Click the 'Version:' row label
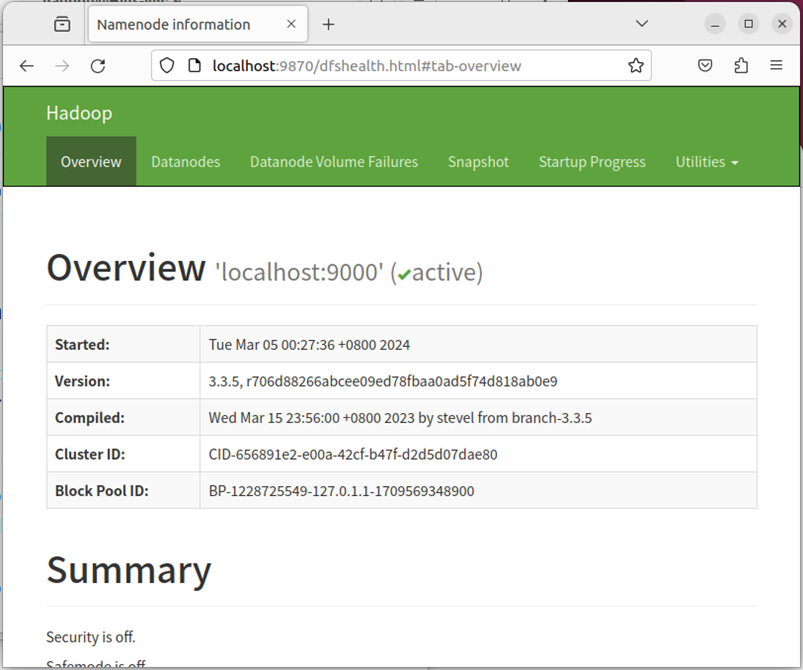The image size is (803, 670). click(x=82, y=381)
